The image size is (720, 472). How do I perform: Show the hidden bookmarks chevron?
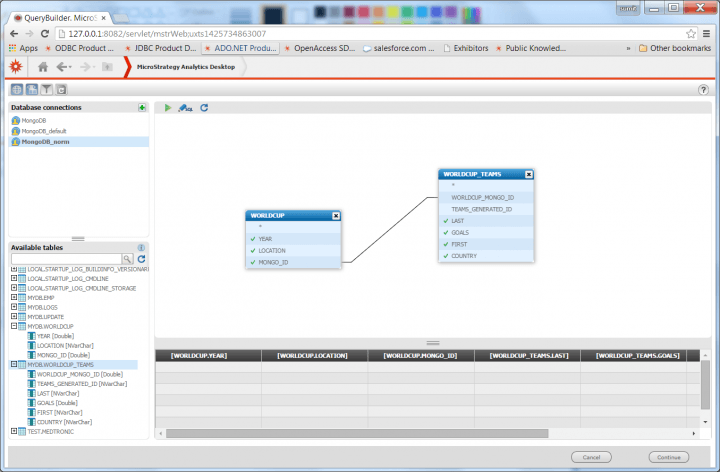tap(628, 48)
